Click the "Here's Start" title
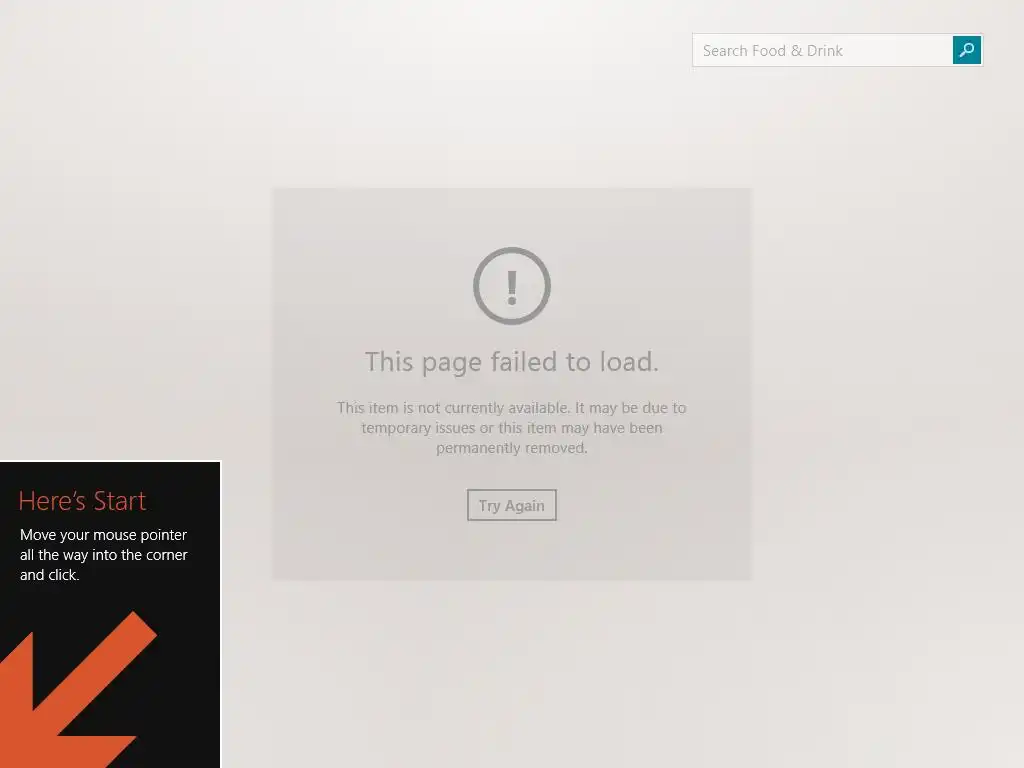 (x=82, y=501)
